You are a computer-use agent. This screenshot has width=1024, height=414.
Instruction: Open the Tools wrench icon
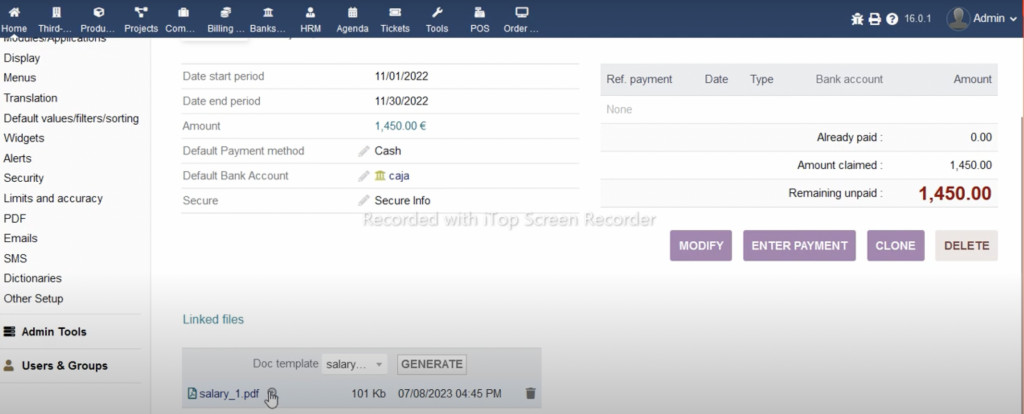click(438, 12)
